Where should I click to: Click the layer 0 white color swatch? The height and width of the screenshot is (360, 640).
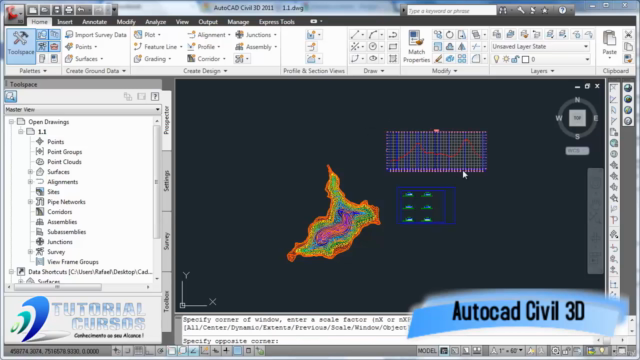525,60
